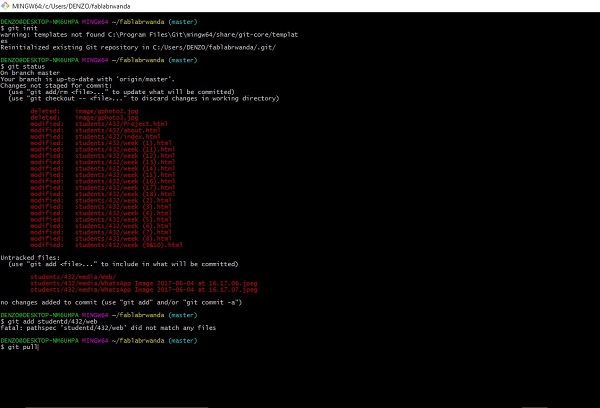
Task: Click the 'On branch master' line
Action: [30, 73]
